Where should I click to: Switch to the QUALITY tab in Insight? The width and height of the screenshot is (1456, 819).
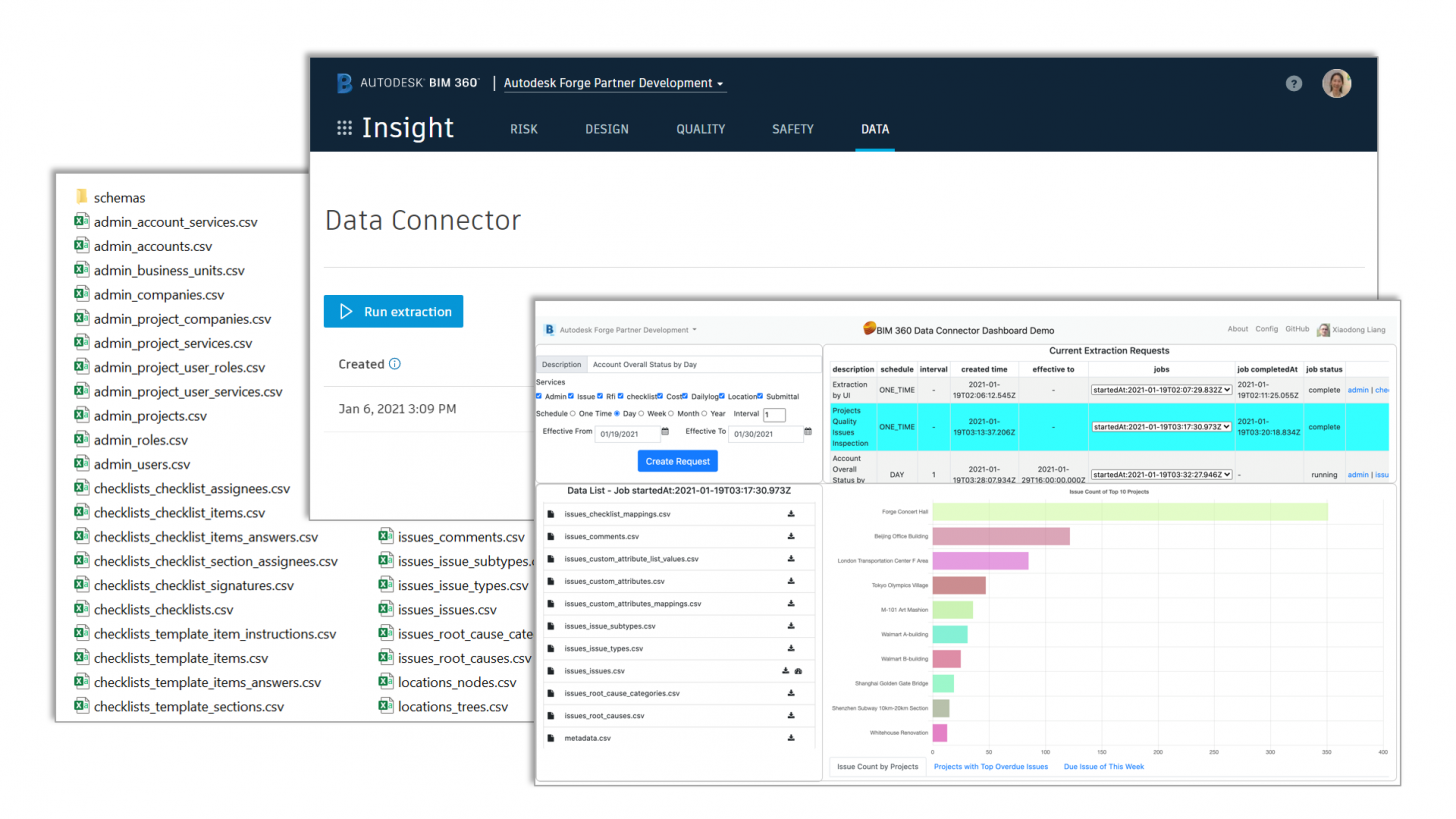(700, 129)
